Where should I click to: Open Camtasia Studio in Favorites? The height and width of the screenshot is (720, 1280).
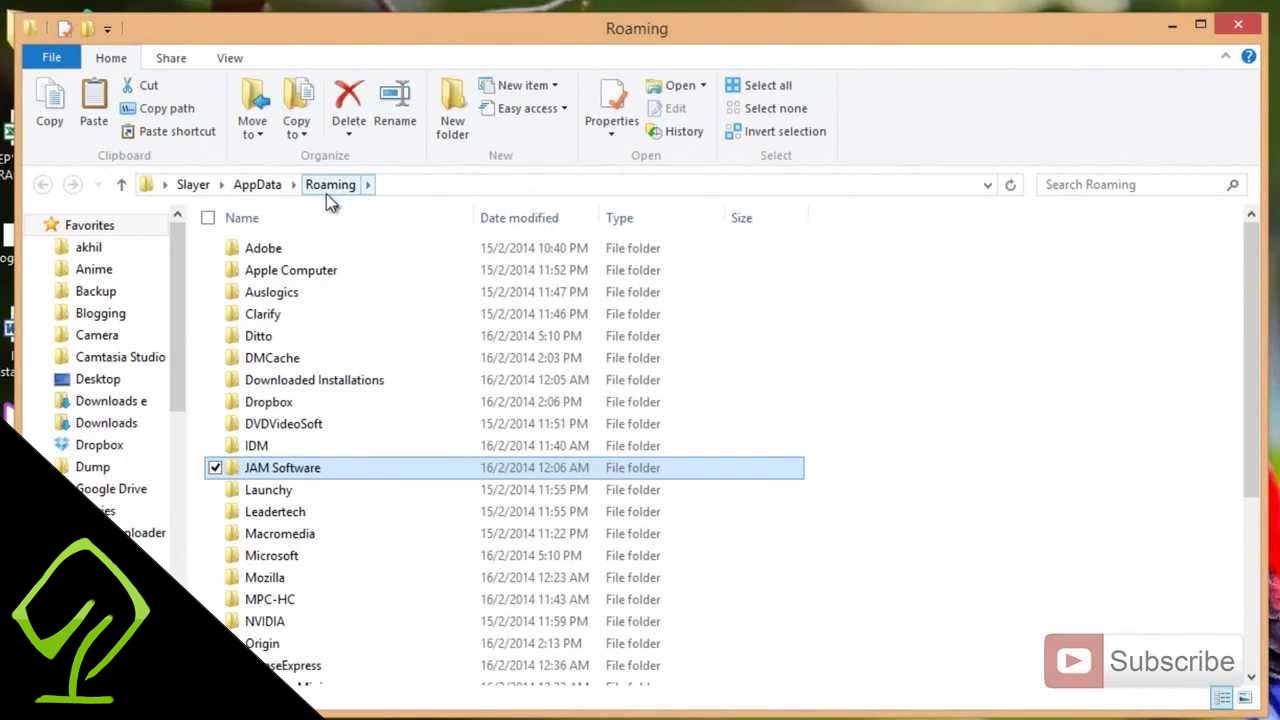120,357
